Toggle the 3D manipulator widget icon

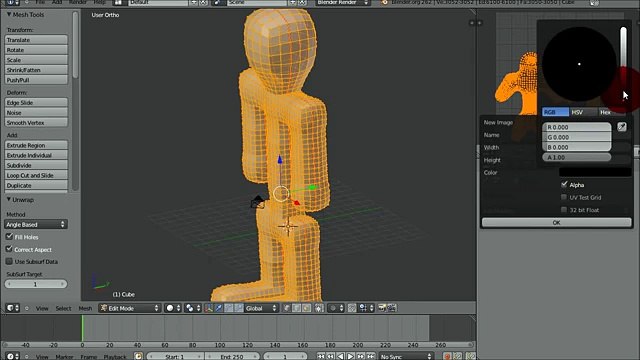pos(209,308)
